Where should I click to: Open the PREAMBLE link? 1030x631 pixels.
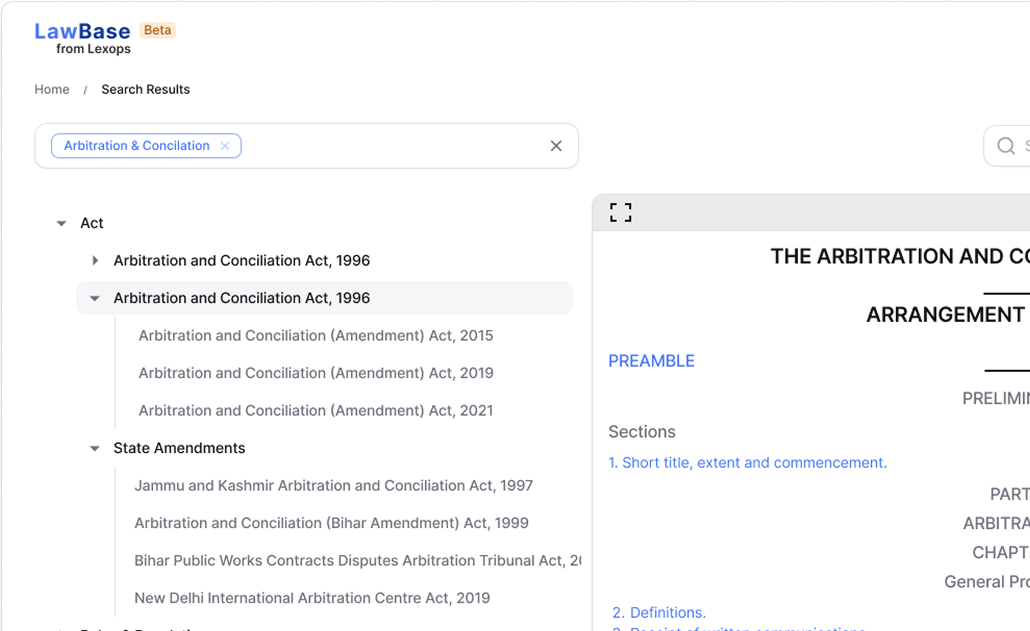tap(651, 361)
